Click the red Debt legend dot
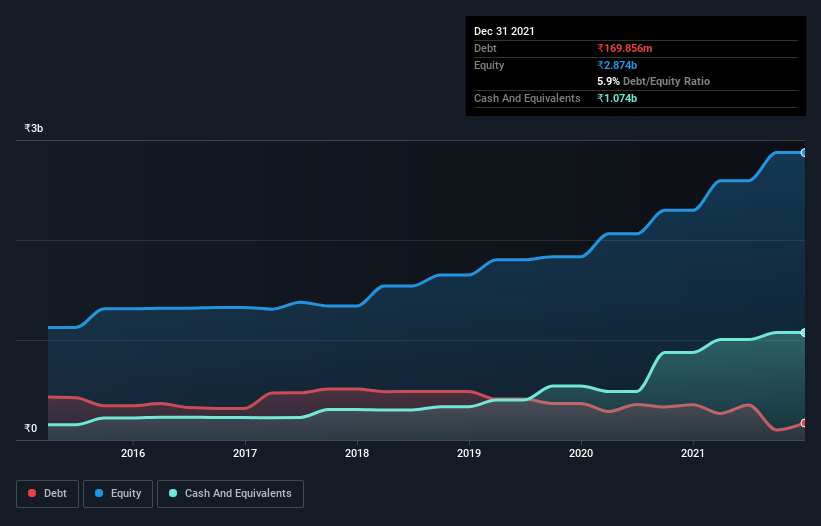 pyautogui.click(x=32, y=493)
